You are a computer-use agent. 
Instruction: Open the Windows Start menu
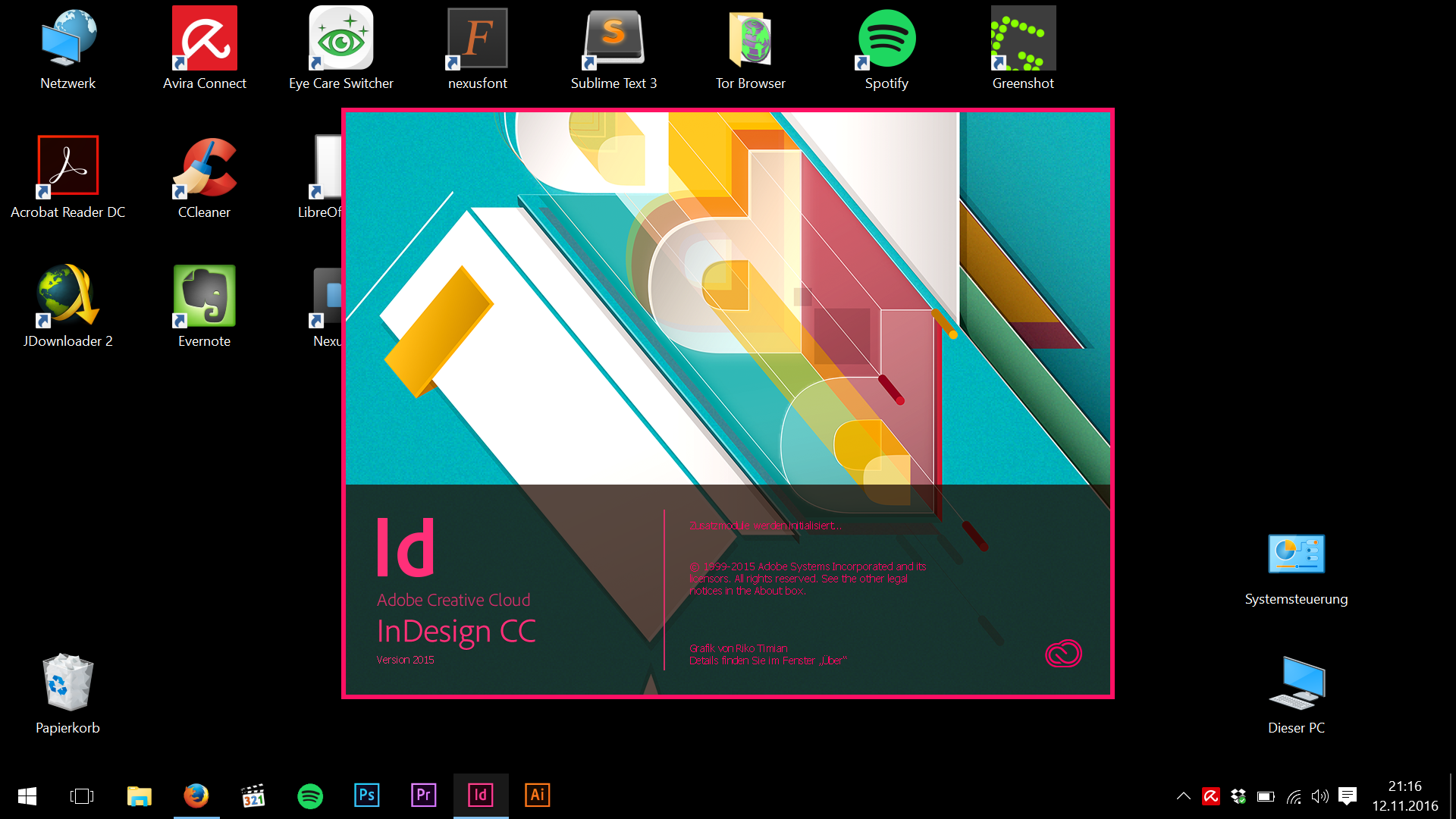[x=27, y=796]
